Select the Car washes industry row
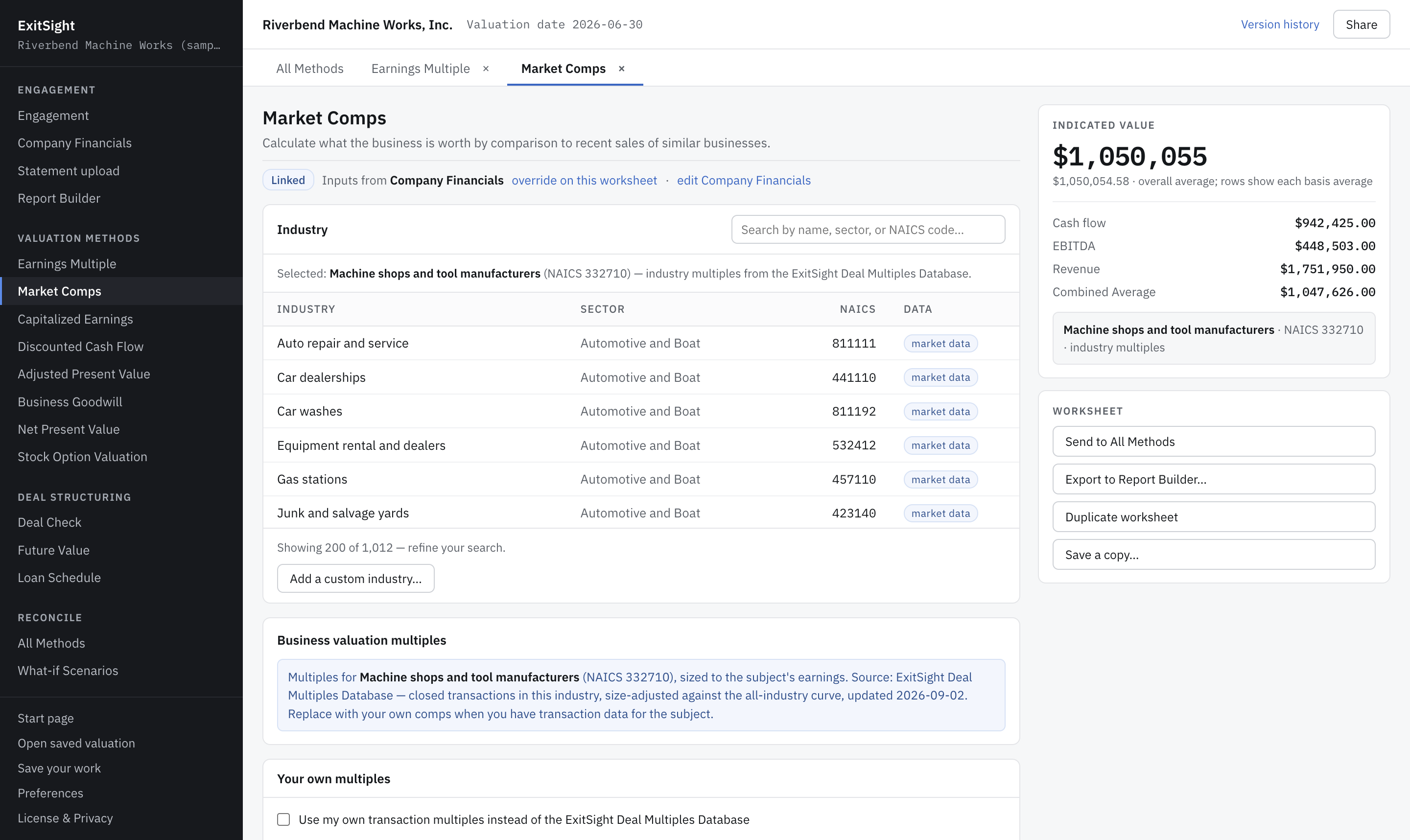This screenshot has height=840, width=1410. 641,412
